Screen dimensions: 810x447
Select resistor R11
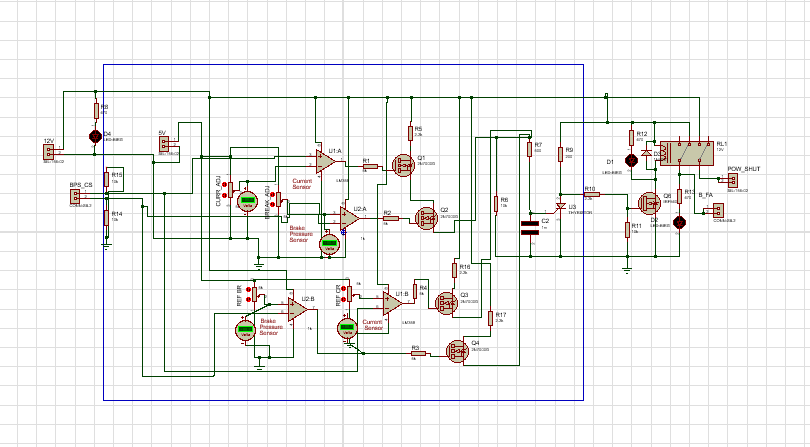click(628, 230)
